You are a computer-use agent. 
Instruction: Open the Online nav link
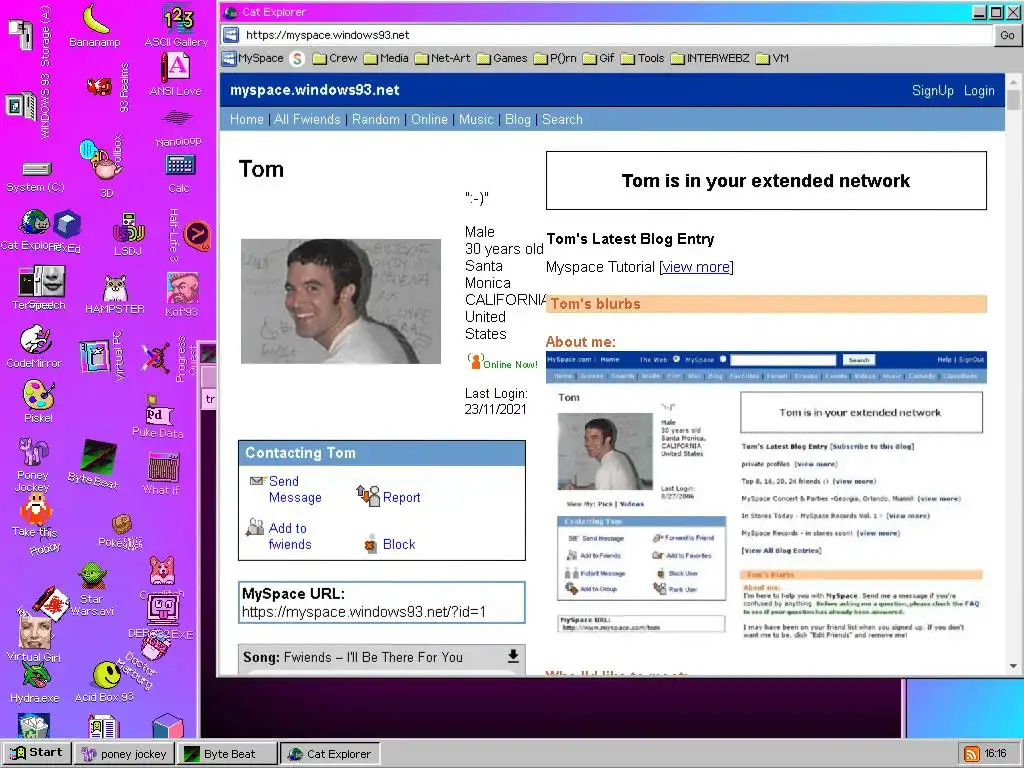pos(429,120)
